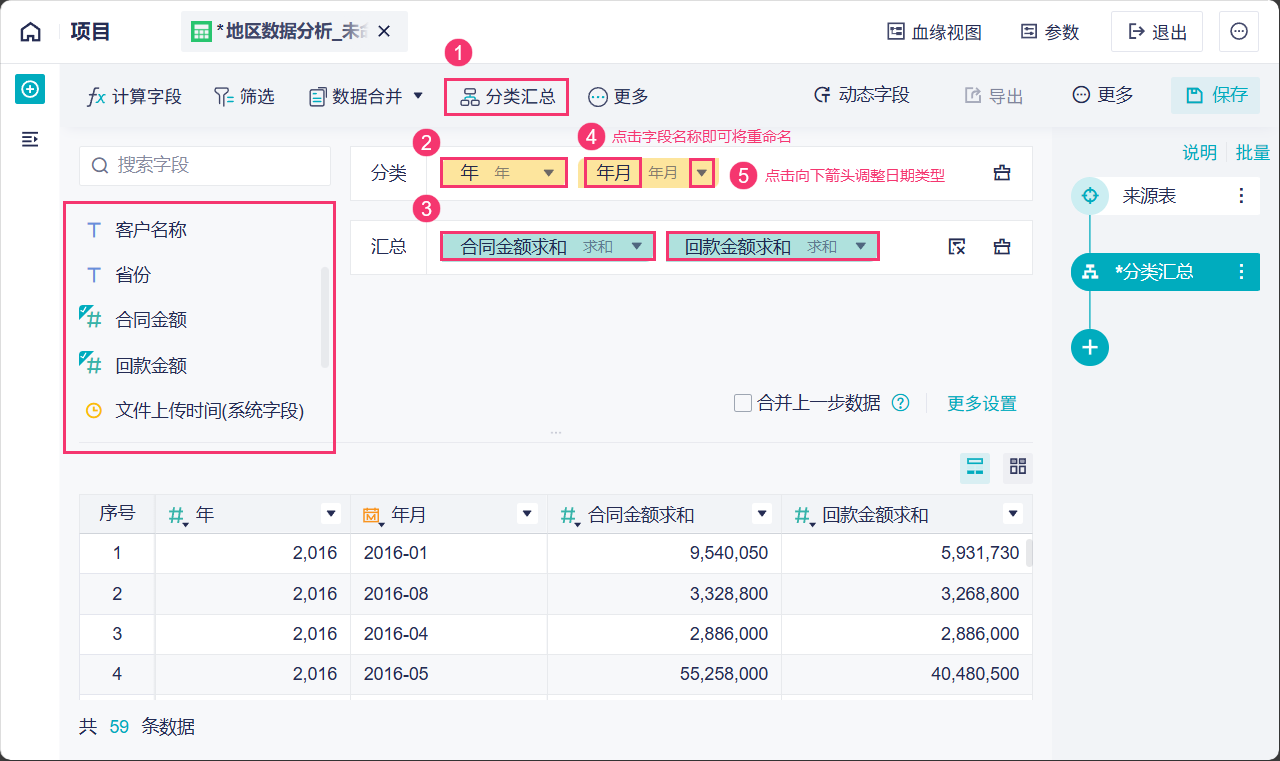Click the 搜索字段 search field
Viewport: 1280px width, 761px height.
(205, 165)
